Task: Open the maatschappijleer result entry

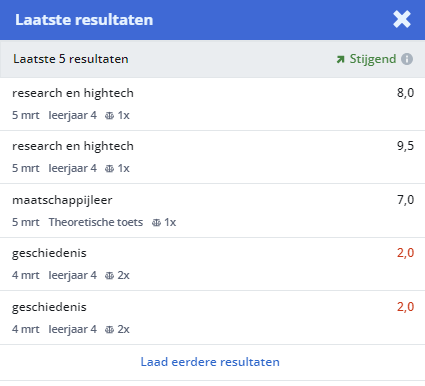Action: click(x=212, y=211)
